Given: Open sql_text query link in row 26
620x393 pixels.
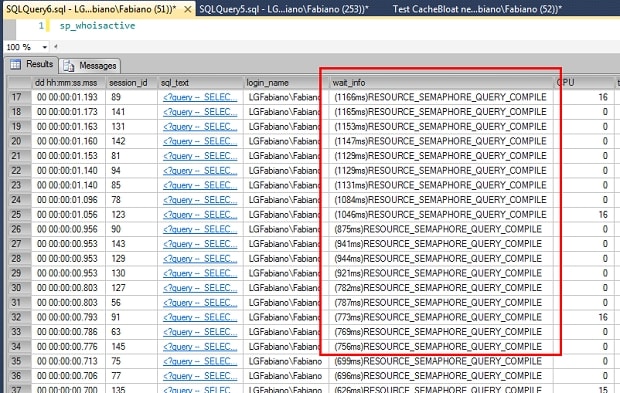Looking at the screenshot, I should coord(200,229).
